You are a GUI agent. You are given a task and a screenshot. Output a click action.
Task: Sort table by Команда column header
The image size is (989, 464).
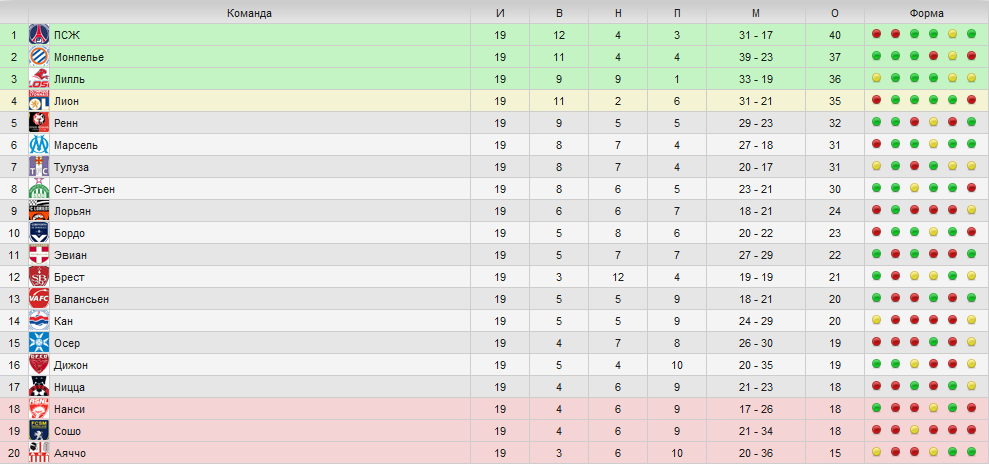pos(249,13)
